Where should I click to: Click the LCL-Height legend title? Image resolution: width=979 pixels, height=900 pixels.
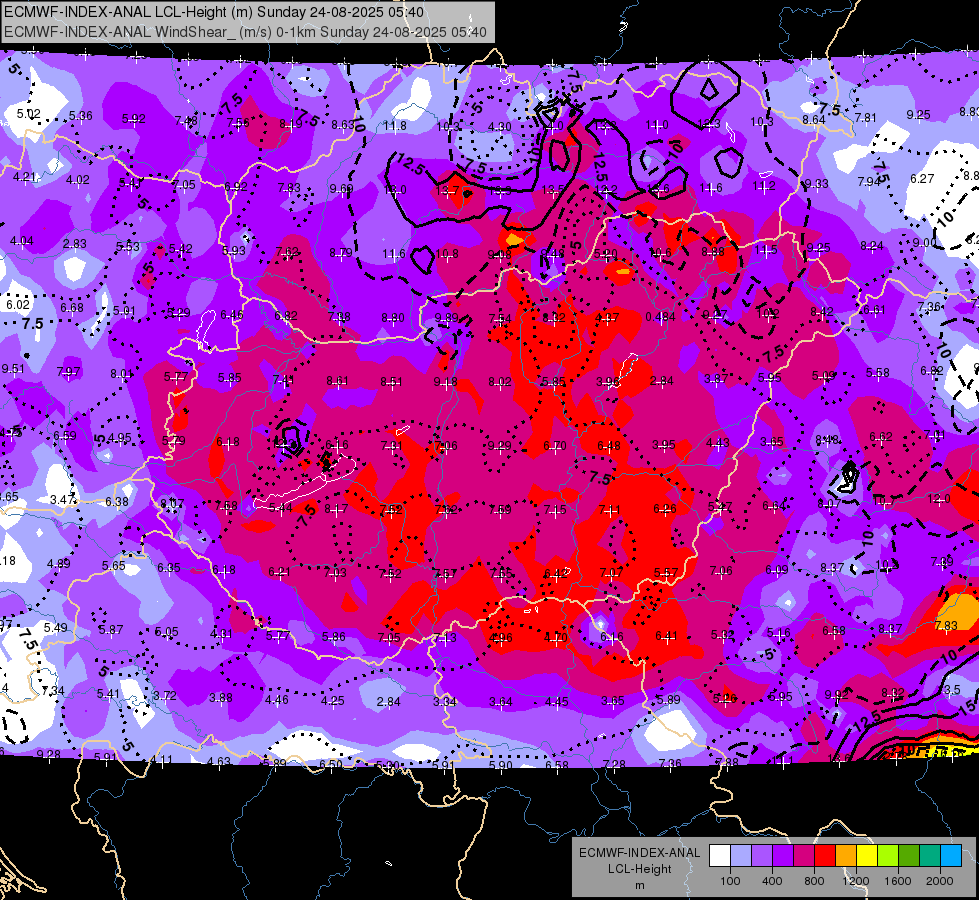(639, 869)
